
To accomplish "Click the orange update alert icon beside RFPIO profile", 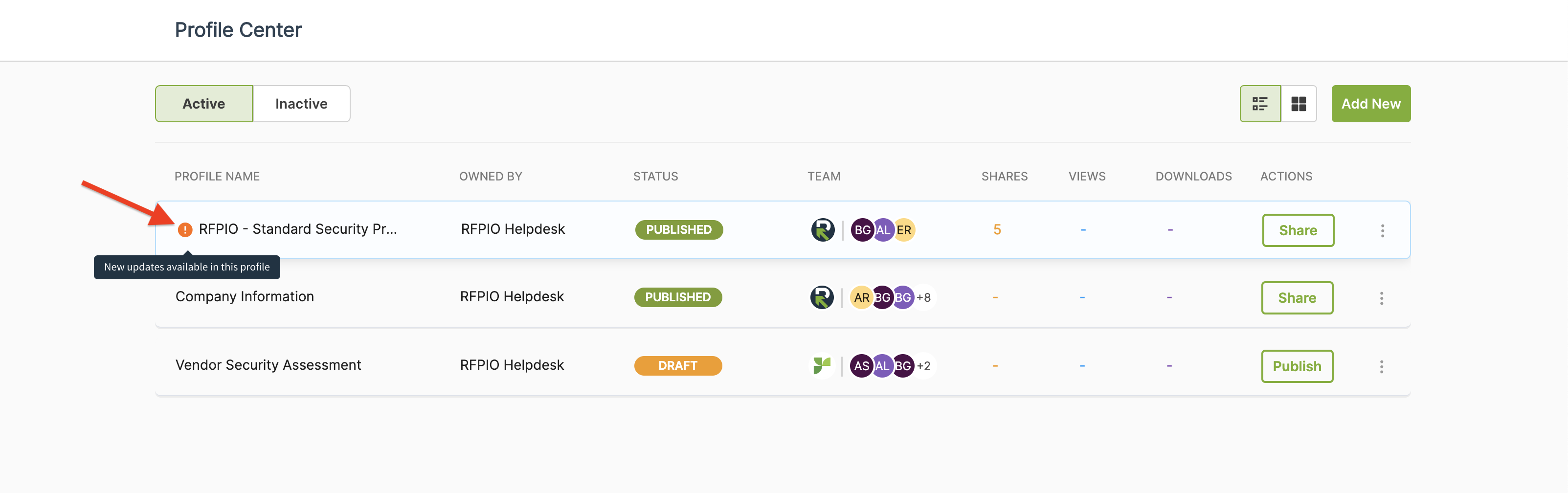I will 185,229.
